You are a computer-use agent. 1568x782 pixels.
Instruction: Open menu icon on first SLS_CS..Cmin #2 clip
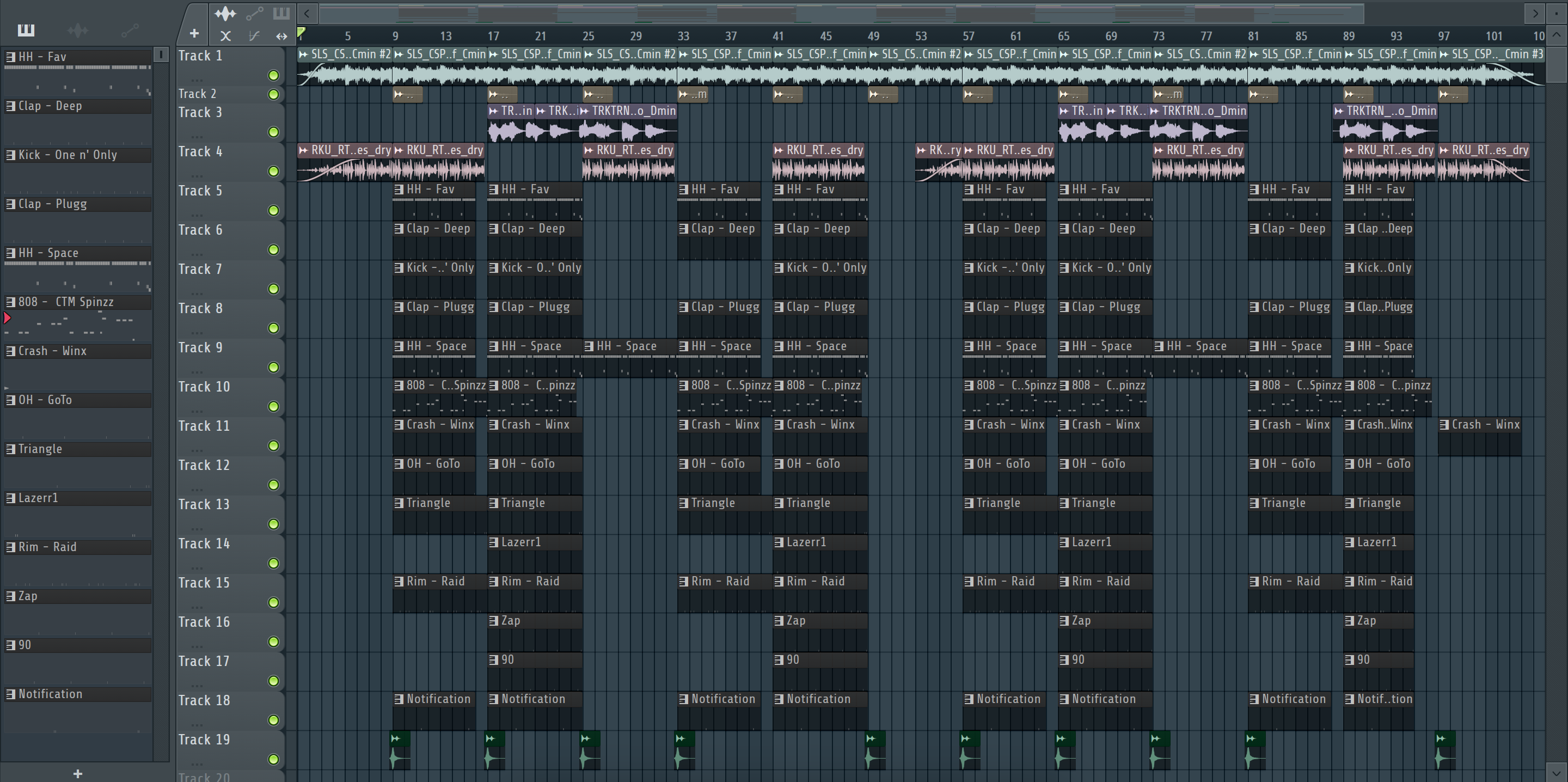point(303,54)
